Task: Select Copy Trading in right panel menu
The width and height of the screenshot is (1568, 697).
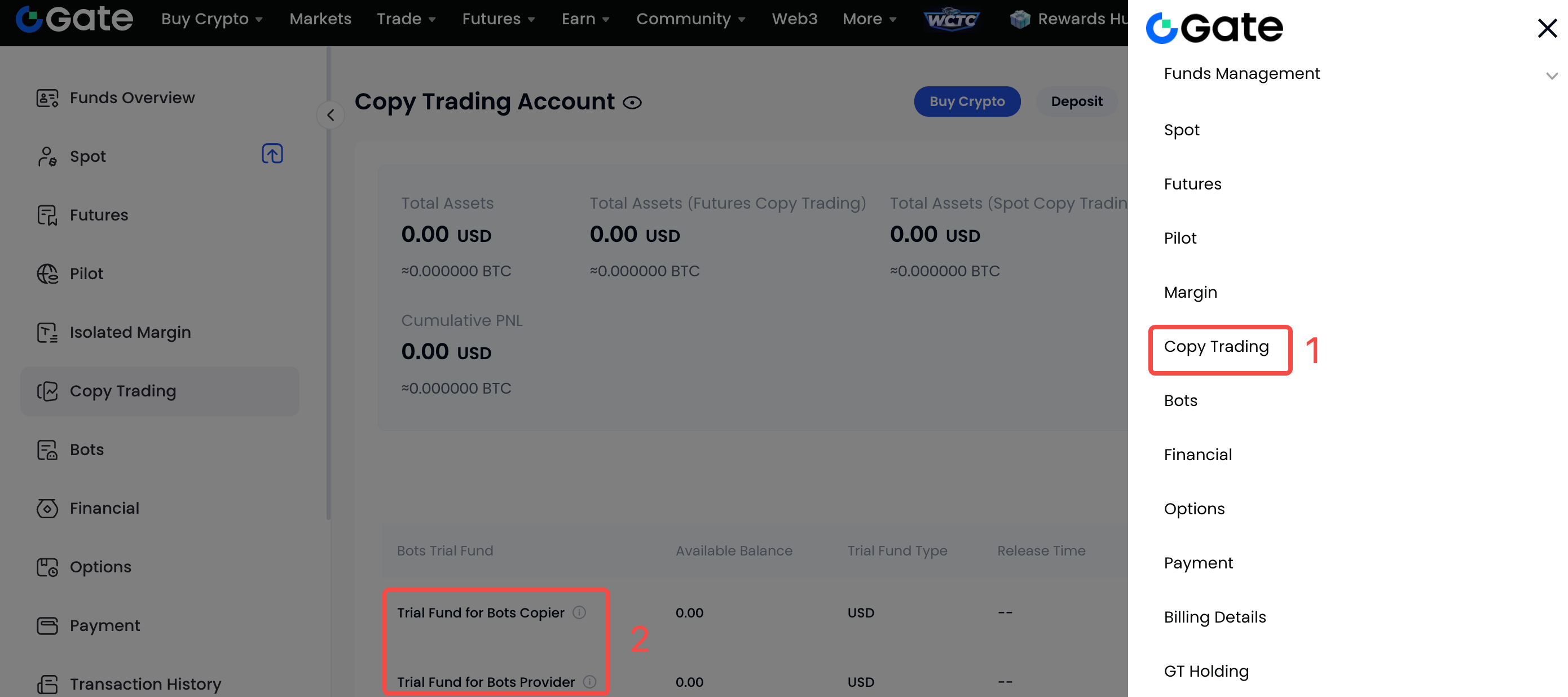Action: [x=1216, y=347]
